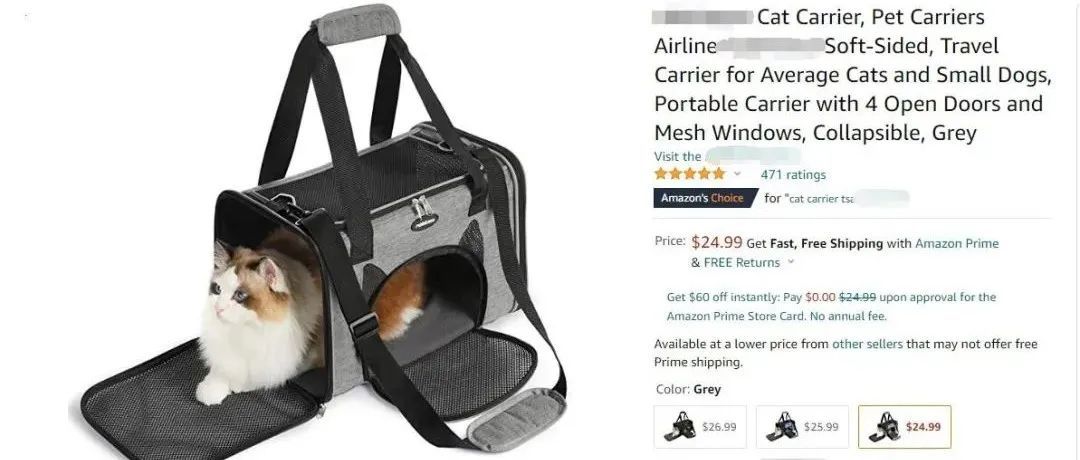Image resolution: width=1080 pixels, height=460 pixels.
Task: Expand the FREE Returns dropdown arrow
Action: [x=791, y=262]
